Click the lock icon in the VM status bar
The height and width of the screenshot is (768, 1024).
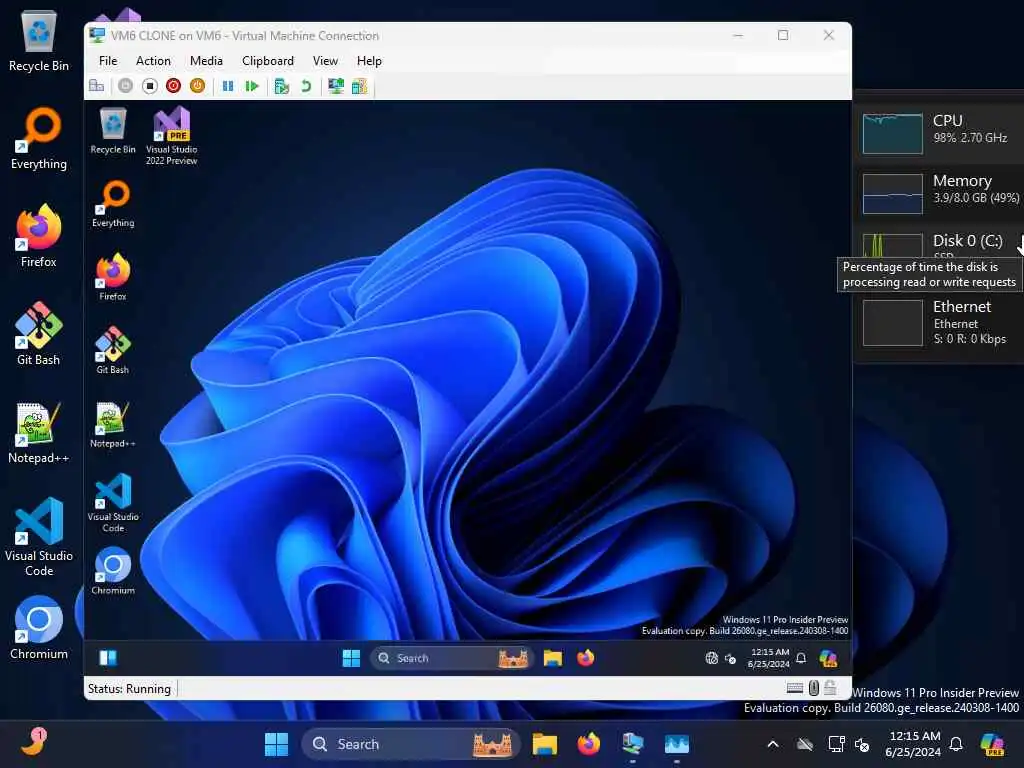point(830,688)
